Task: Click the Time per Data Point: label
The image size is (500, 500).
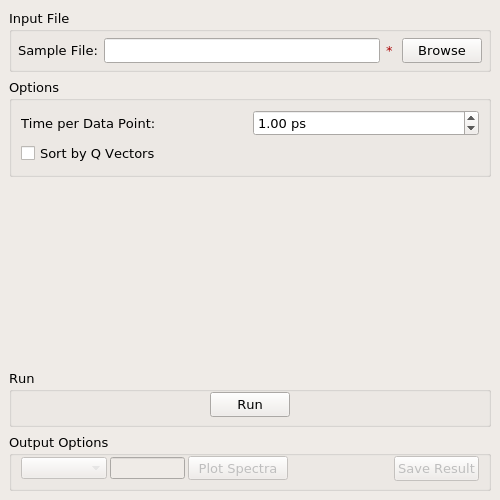Action: [x=88, y=124]
